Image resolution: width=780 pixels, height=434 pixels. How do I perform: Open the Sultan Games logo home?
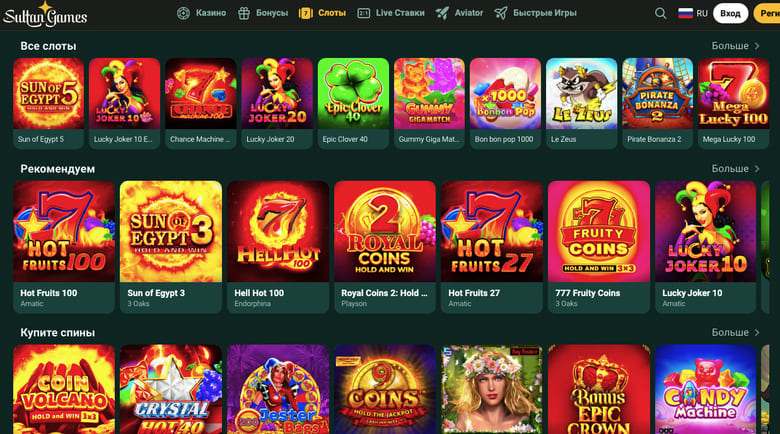coord(45,14)
